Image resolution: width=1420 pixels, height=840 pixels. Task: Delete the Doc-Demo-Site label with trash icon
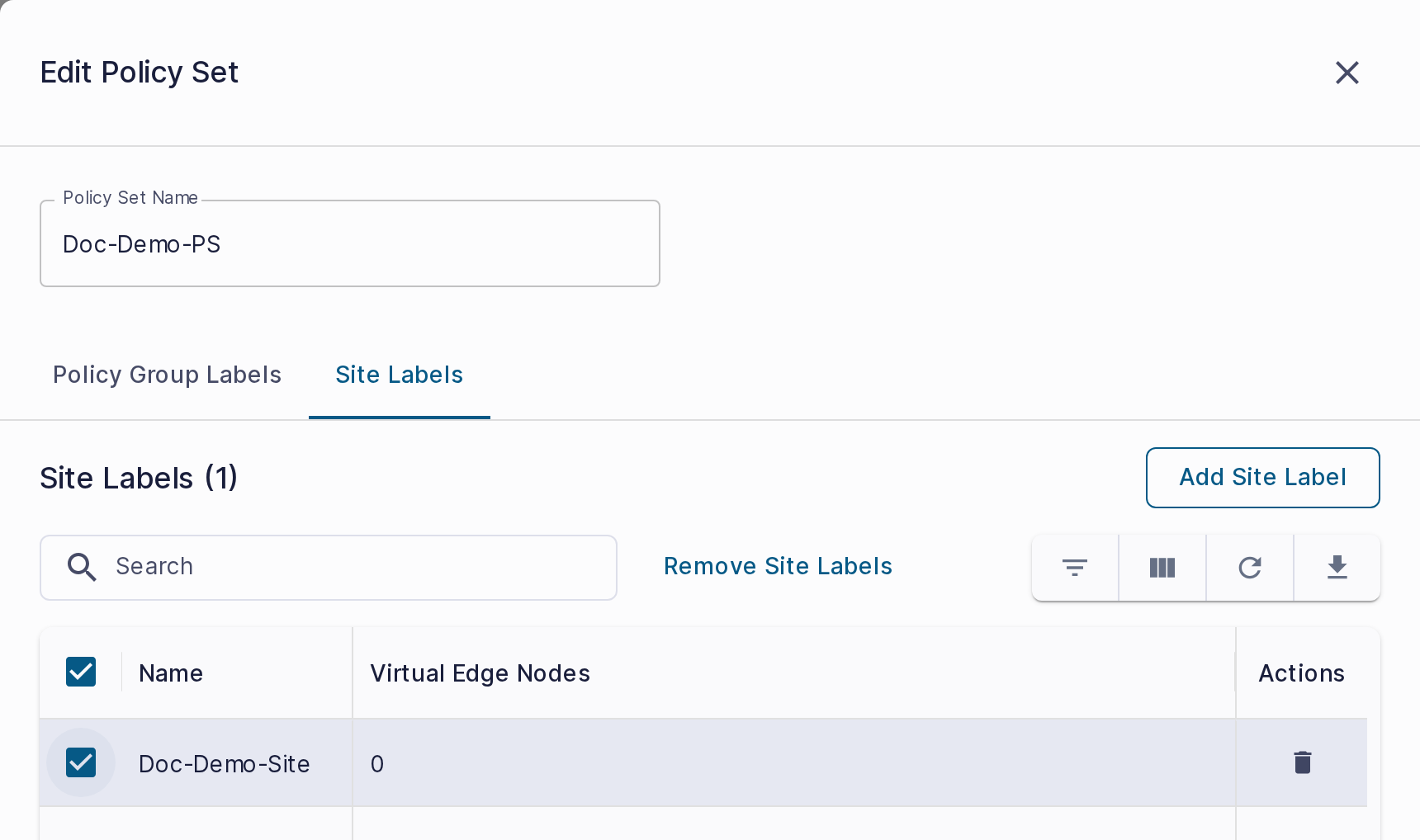[1303, 762]
